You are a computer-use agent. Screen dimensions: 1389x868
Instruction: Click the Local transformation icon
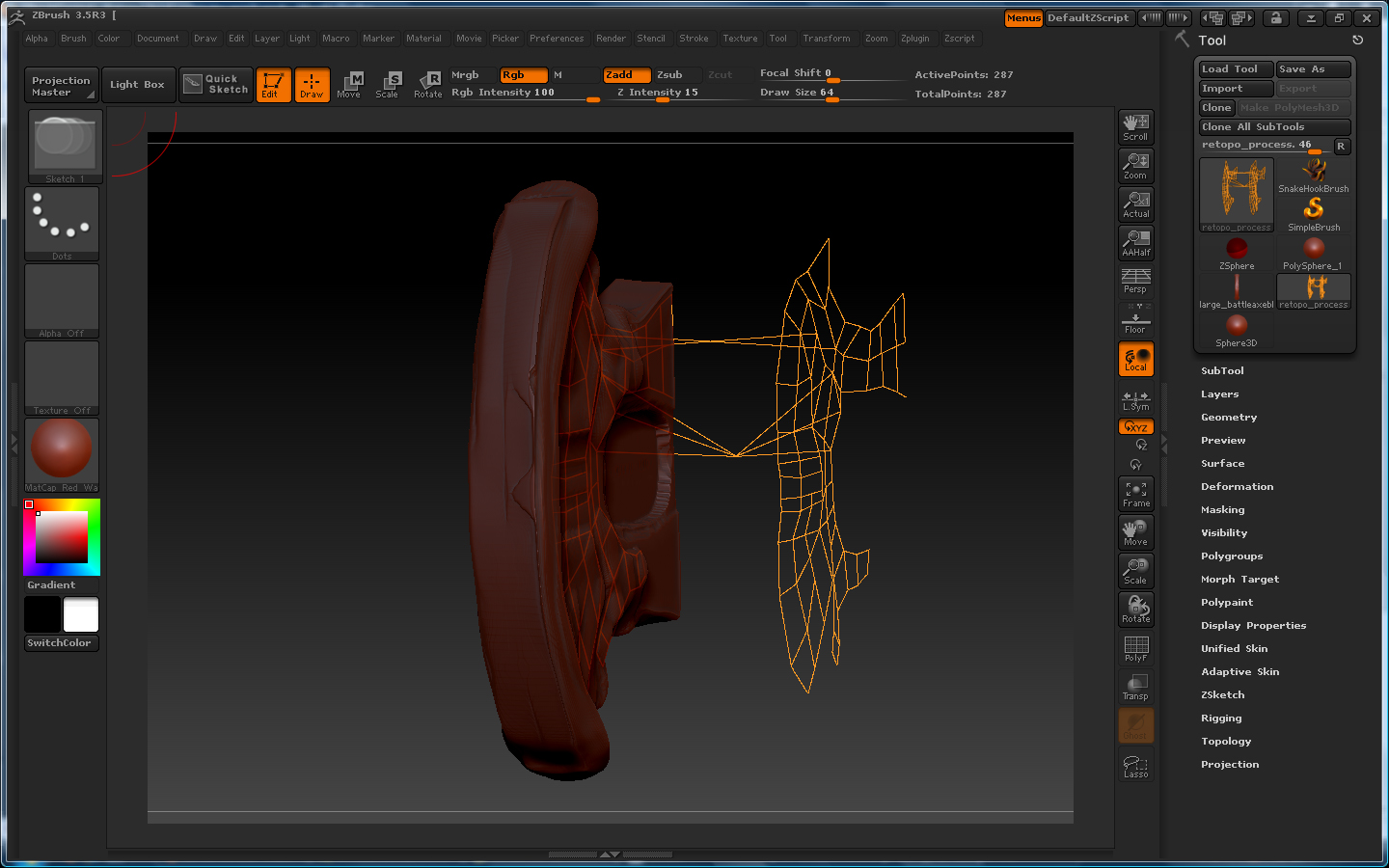pos(1135,359)
